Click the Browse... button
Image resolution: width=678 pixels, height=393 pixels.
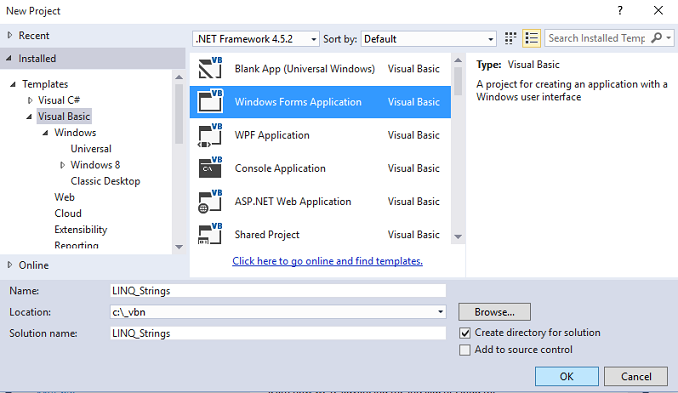pos(494,312)
